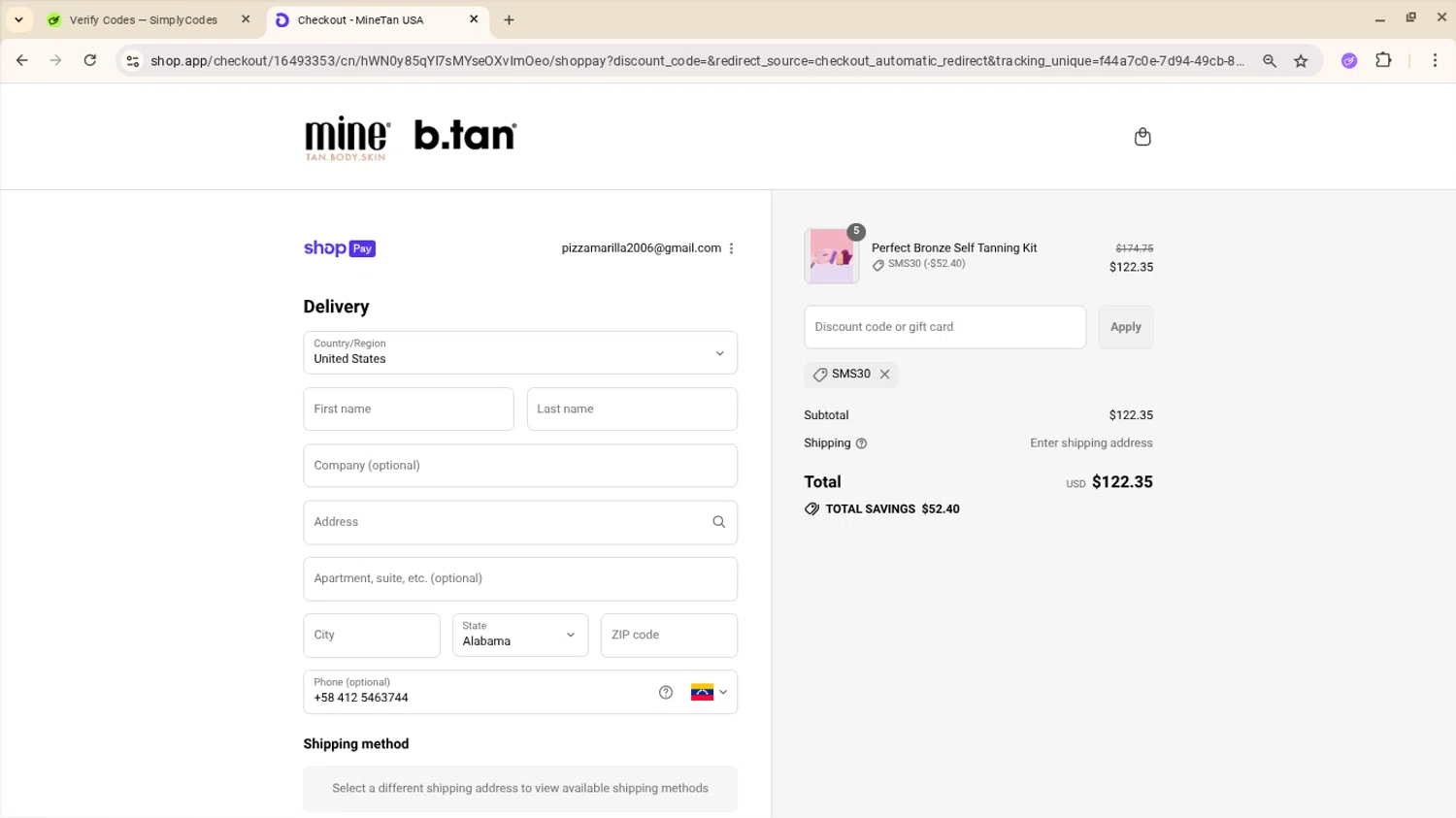This screenshot has width=1456, height=818.
Task: Click the Perfect Bronze Self Tanning Kit thumbnail
Action: [832, 256]
